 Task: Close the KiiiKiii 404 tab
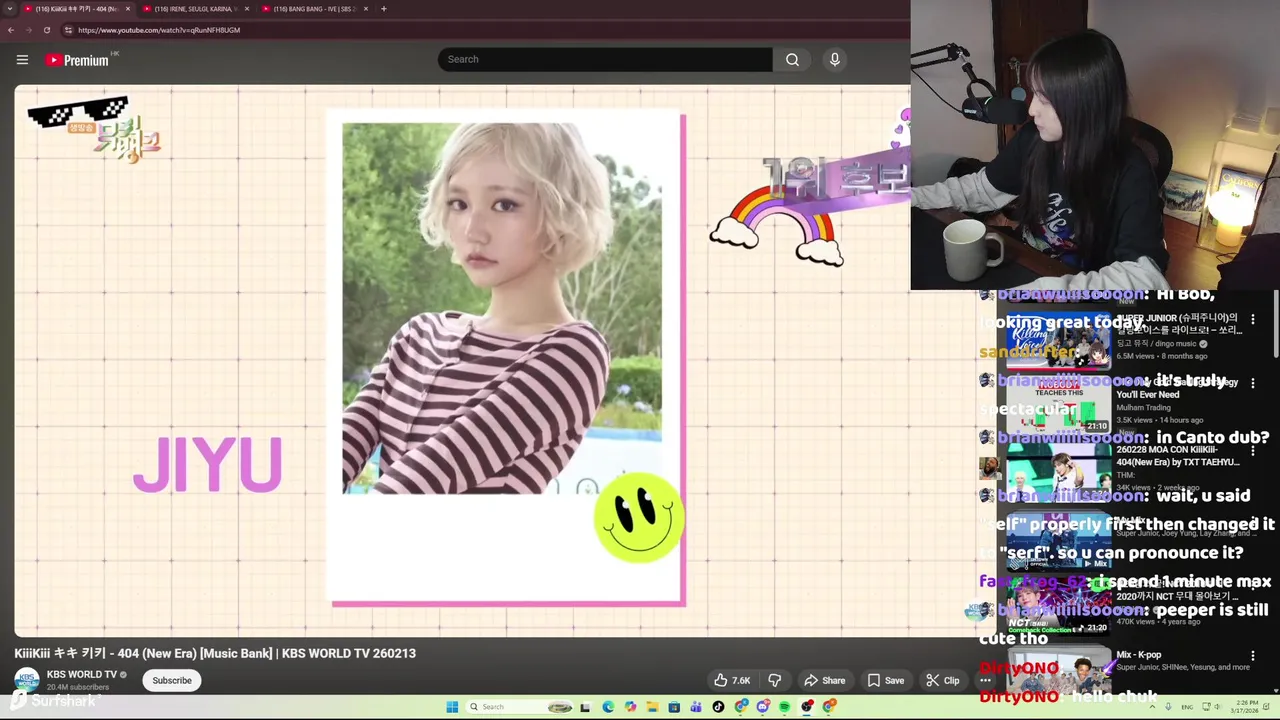pyautogui.click(x=127, y=8)
